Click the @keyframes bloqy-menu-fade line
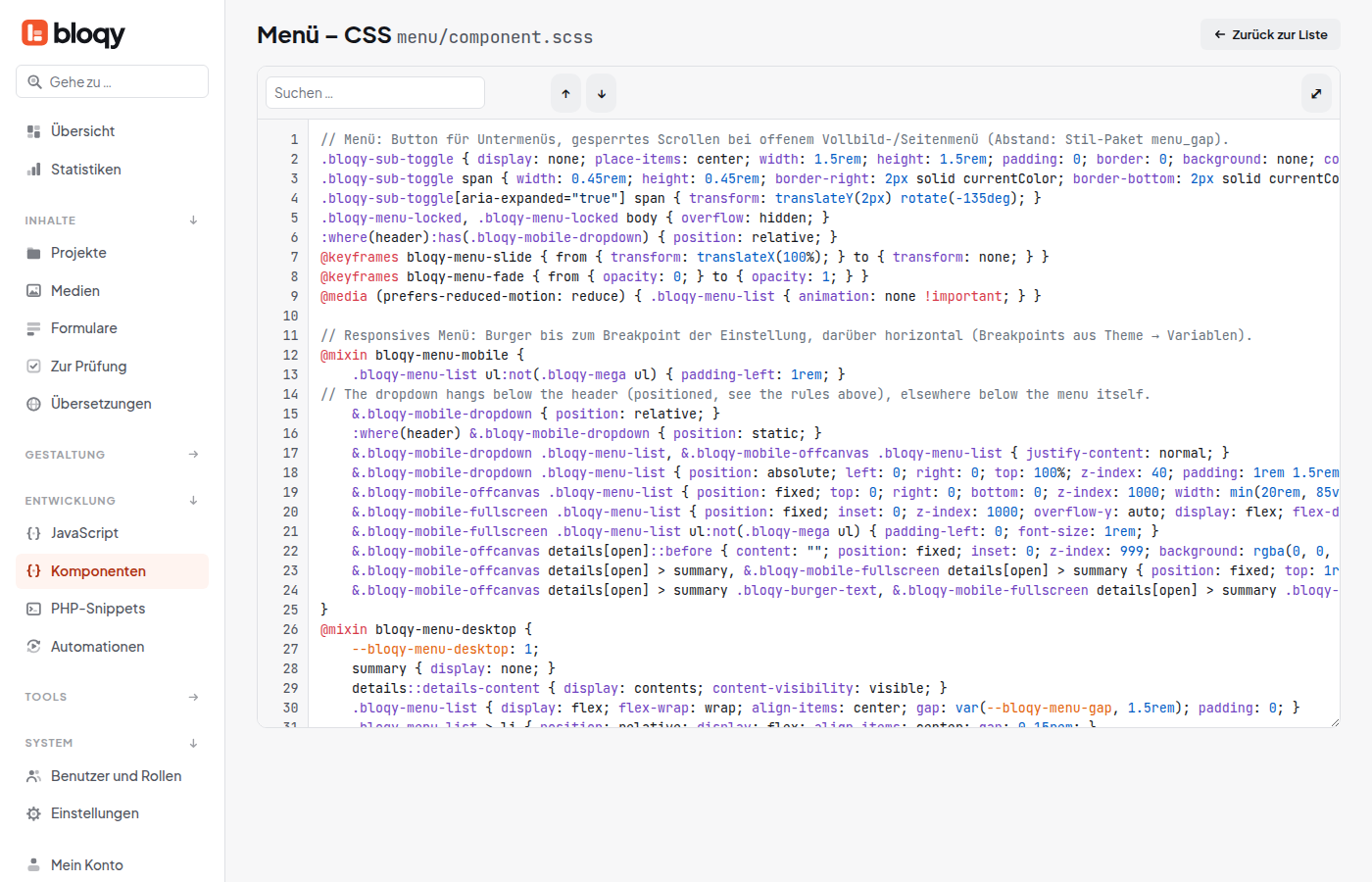 click(x=595, y=276)
